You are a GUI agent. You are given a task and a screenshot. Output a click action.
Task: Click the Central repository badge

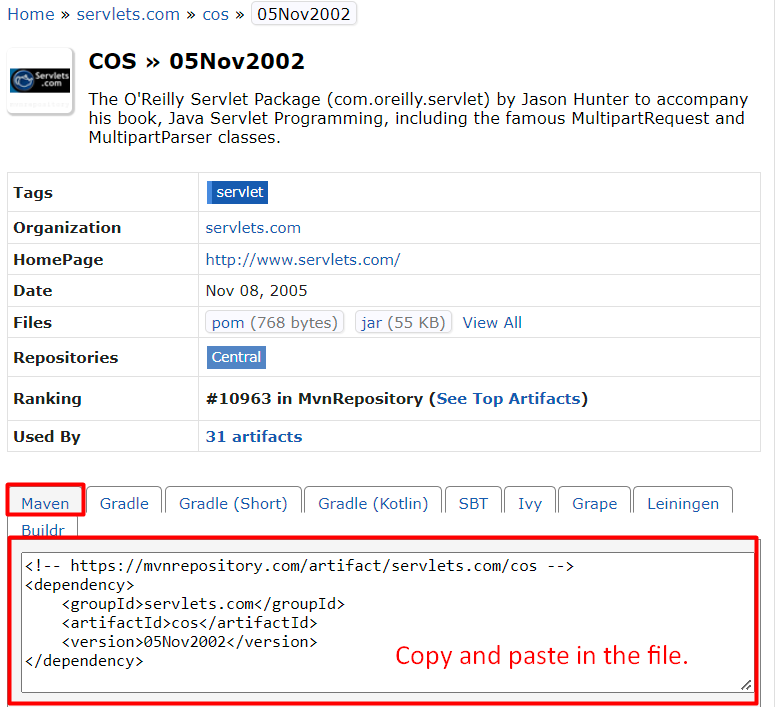(236, 357)
